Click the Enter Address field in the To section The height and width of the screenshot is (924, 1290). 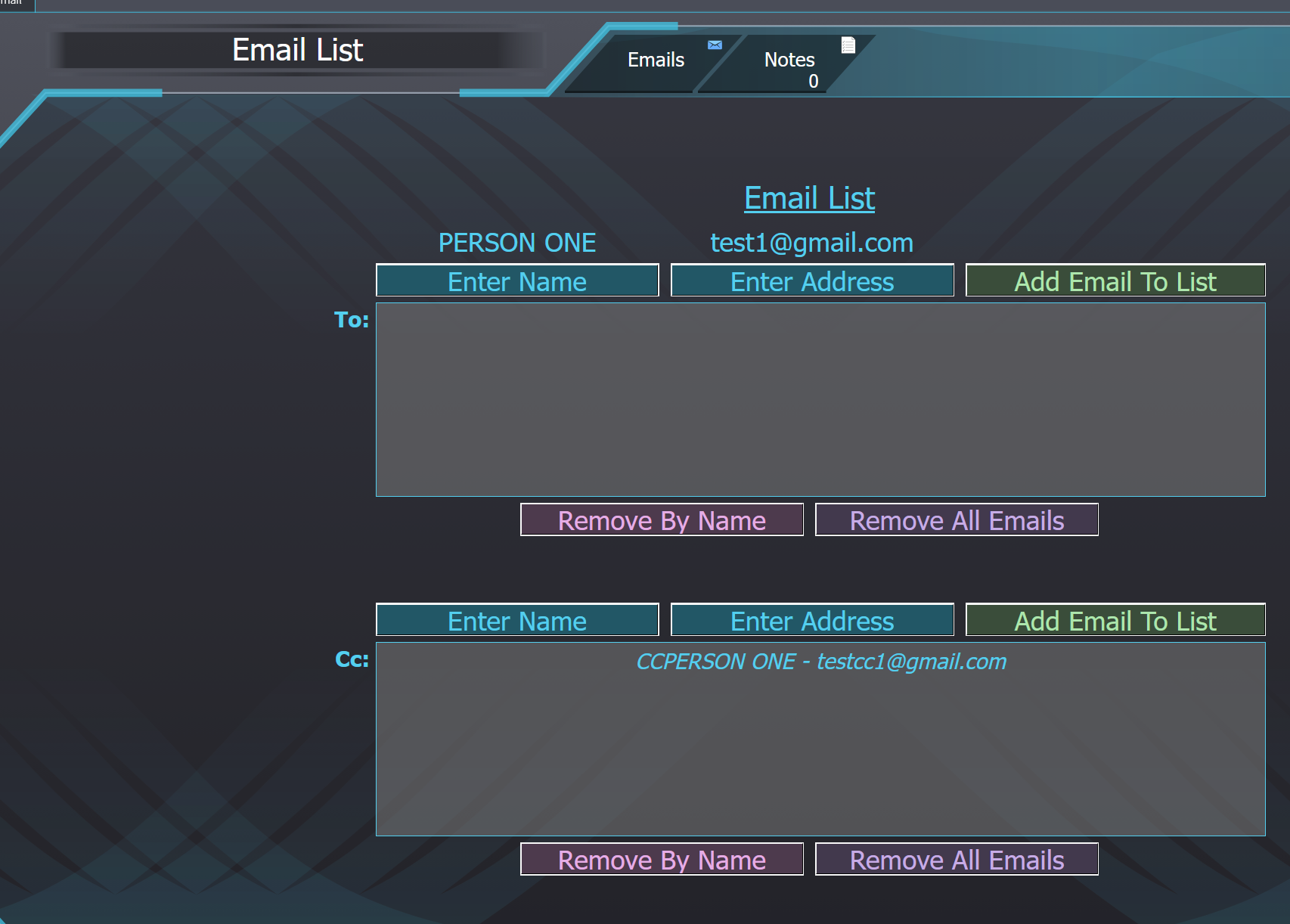[x=811, y=281]
